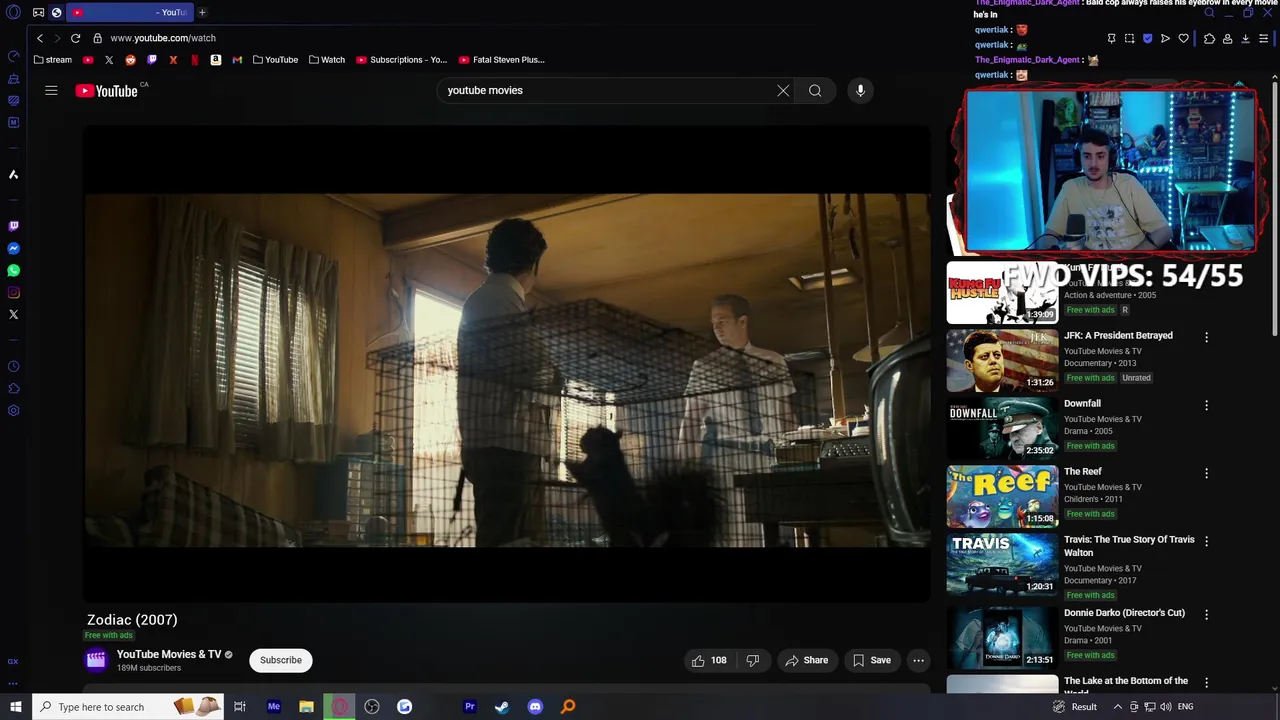Screen dimensions: 1280x720
Task: Go back with the browser back arrow
Action: pyautogui.click(x=40, y=38)
